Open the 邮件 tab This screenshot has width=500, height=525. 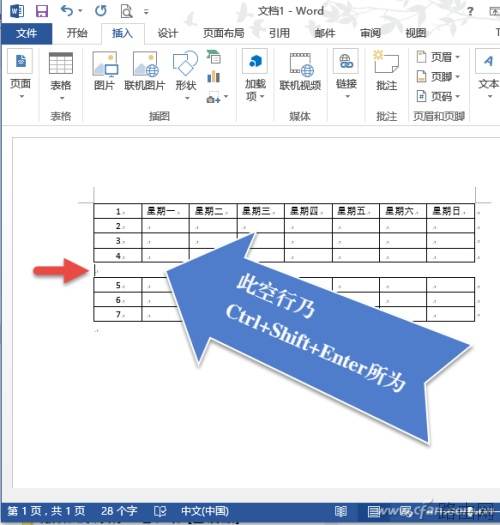coord(325,33)
